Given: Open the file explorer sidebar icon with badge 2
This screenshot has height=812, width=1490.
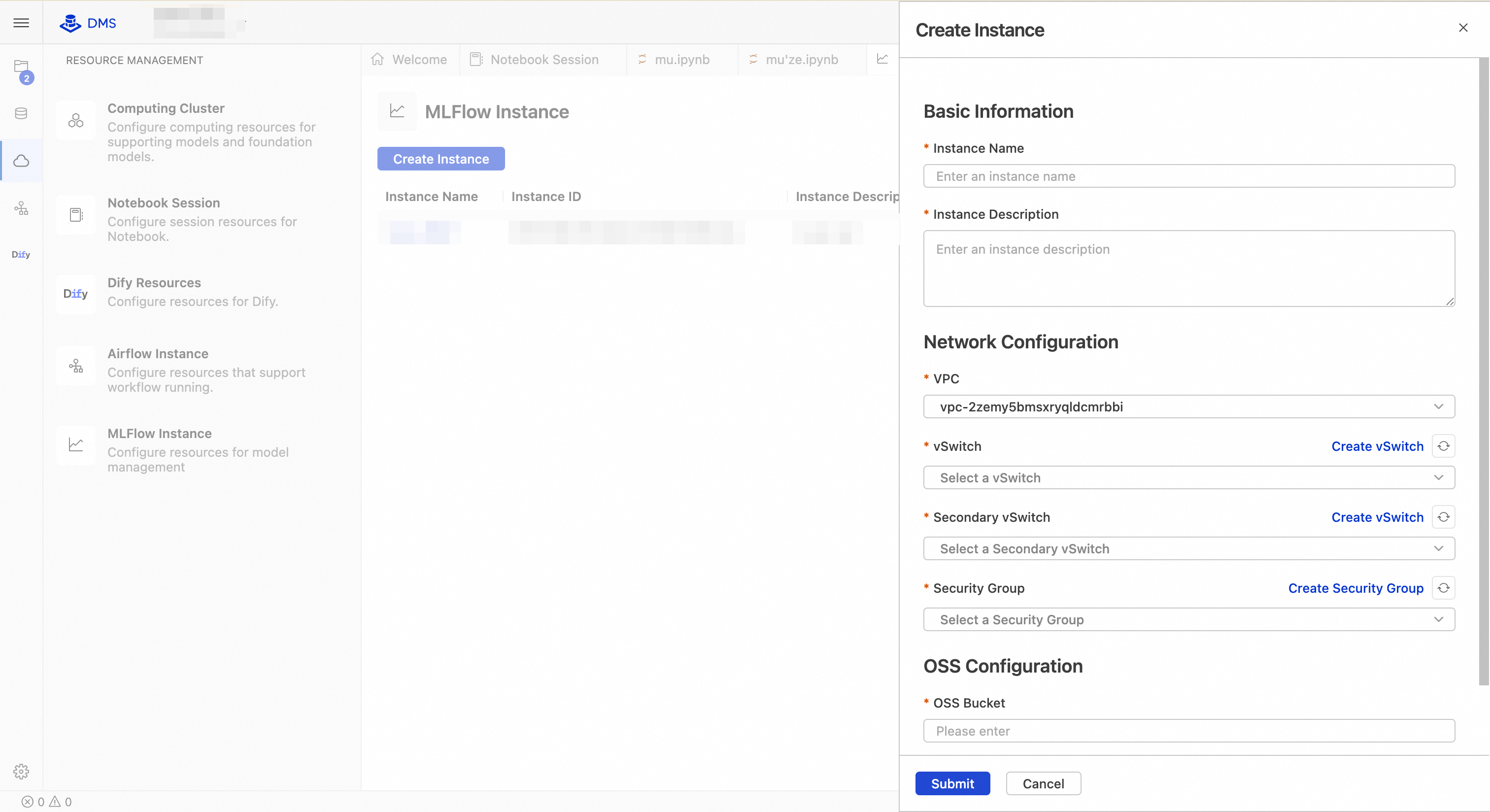Looking at the screenshot, I should click(22, 68).
